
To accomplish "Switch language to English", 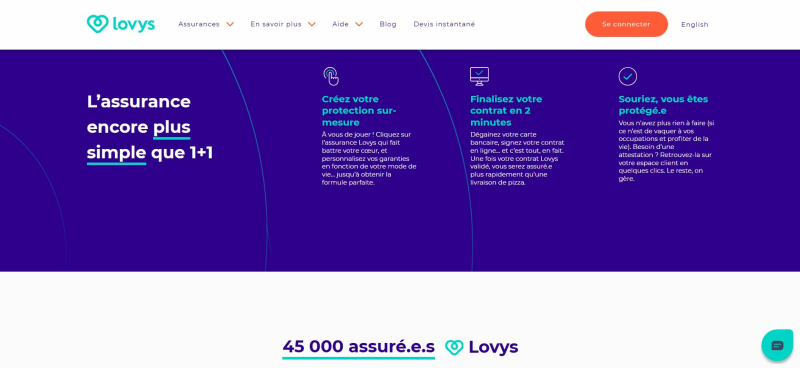I will click(x=694, y=24).
